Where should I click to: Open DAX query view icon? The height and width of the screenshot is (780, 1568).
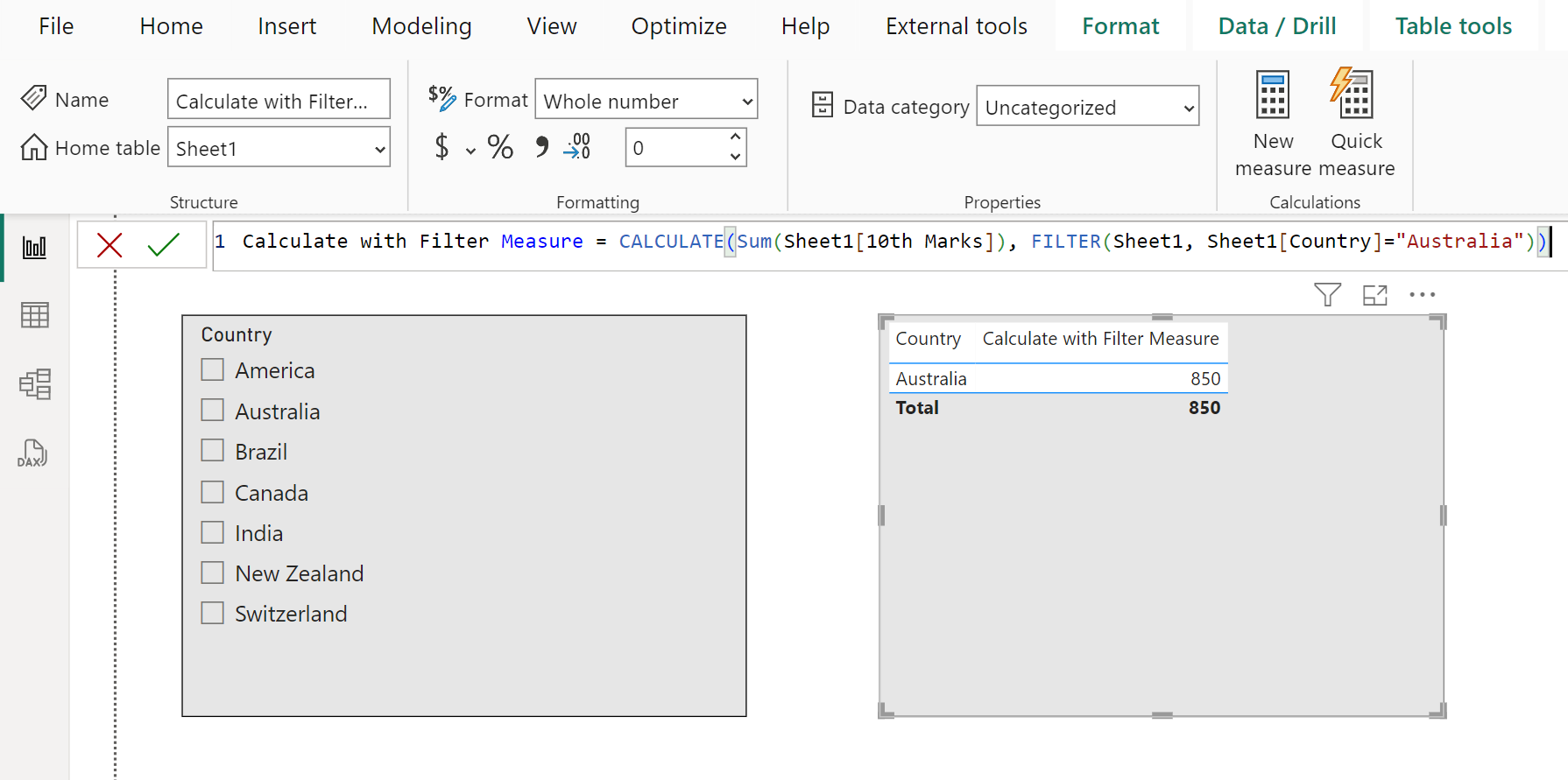tap(33, 453)
